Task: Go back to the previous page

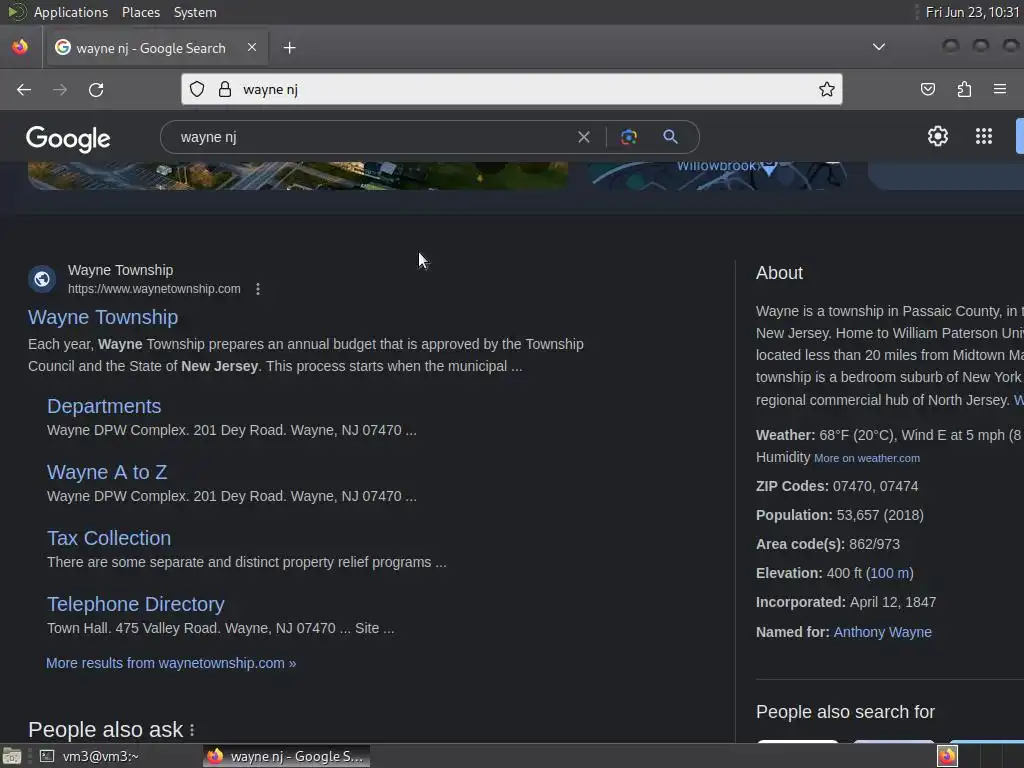Action: pos(24,89)
